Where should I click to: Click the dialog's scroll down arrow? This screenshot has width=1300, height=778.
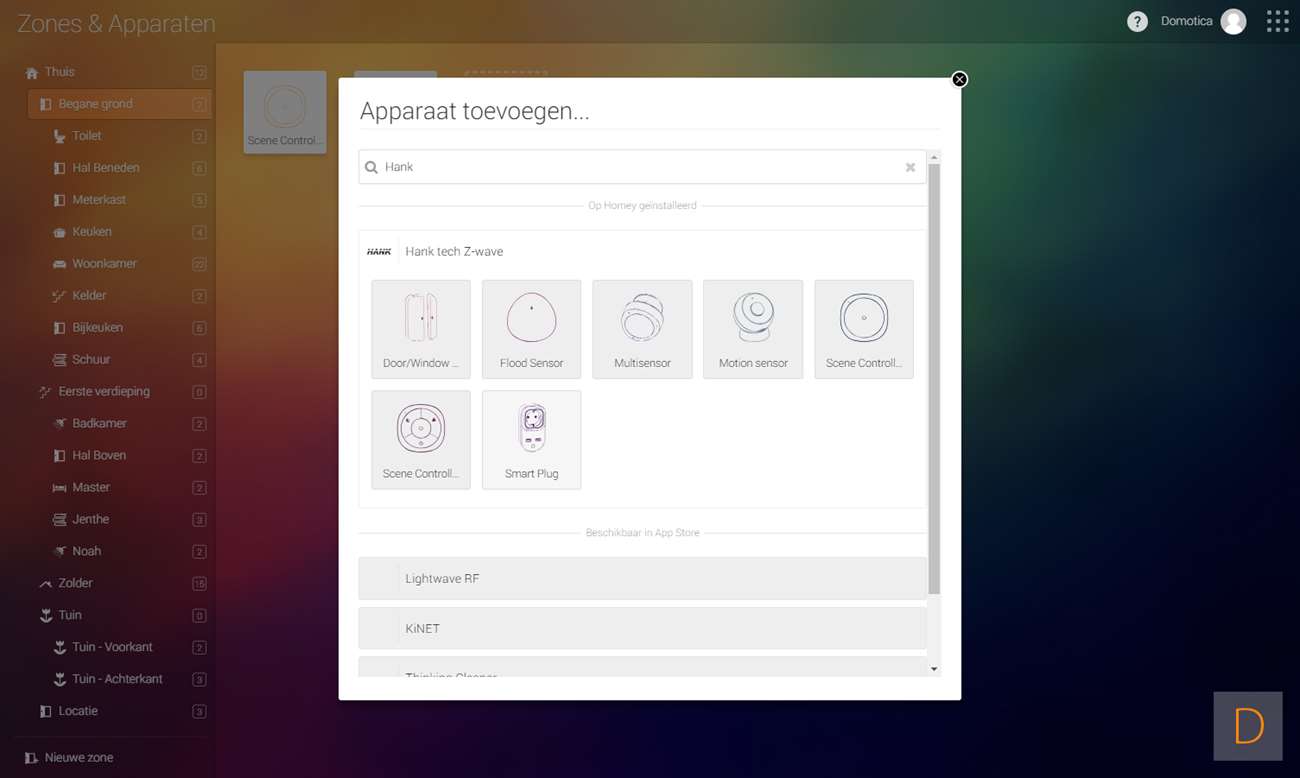(934, 669)
